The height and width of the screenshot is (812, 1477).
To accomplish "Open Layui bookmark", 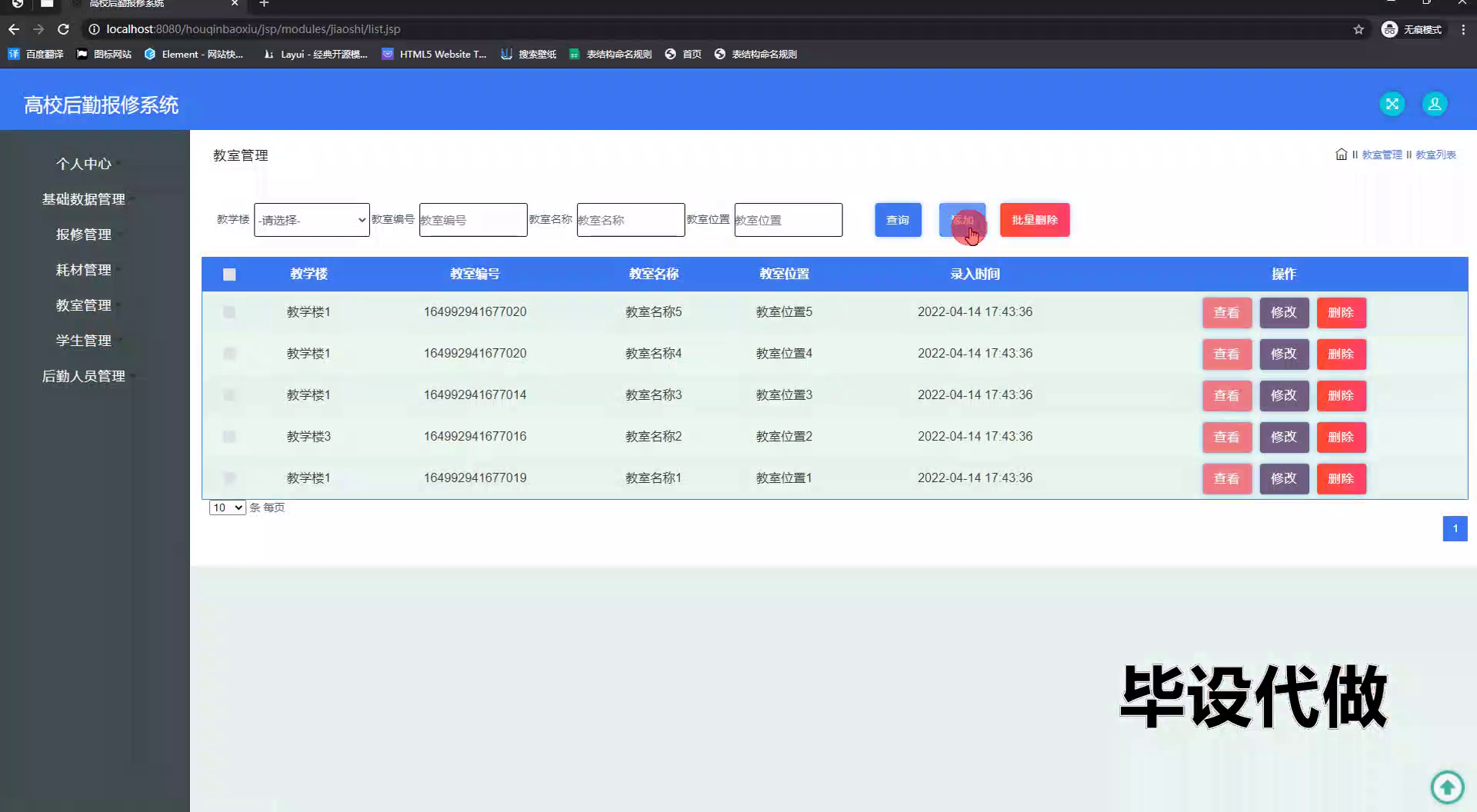I will (x=315, y=54).
